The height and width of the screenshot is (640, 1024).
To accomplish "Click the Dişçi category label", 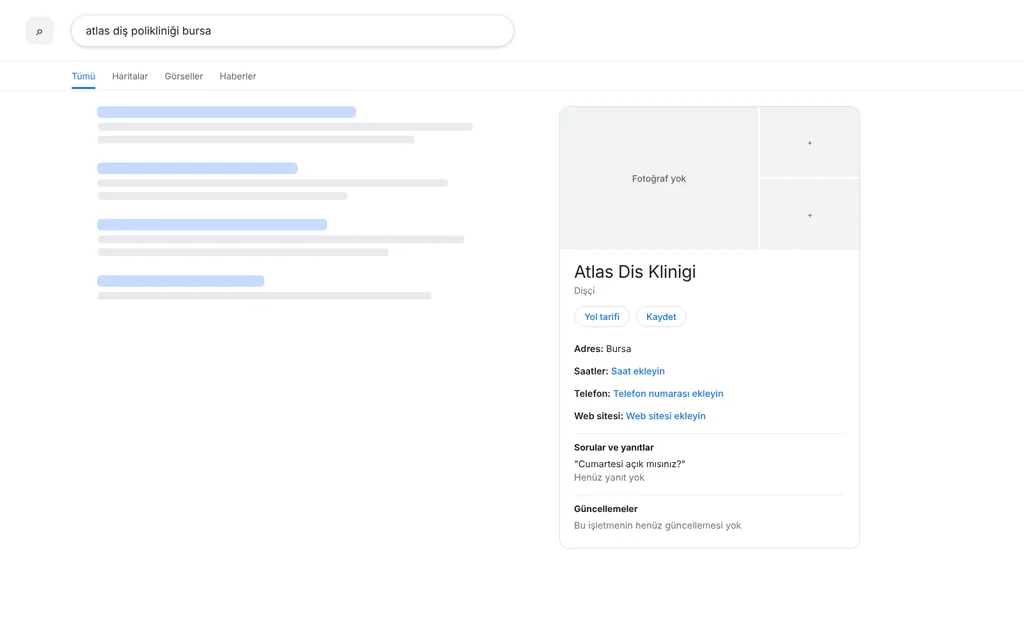I will click(584, 291).
